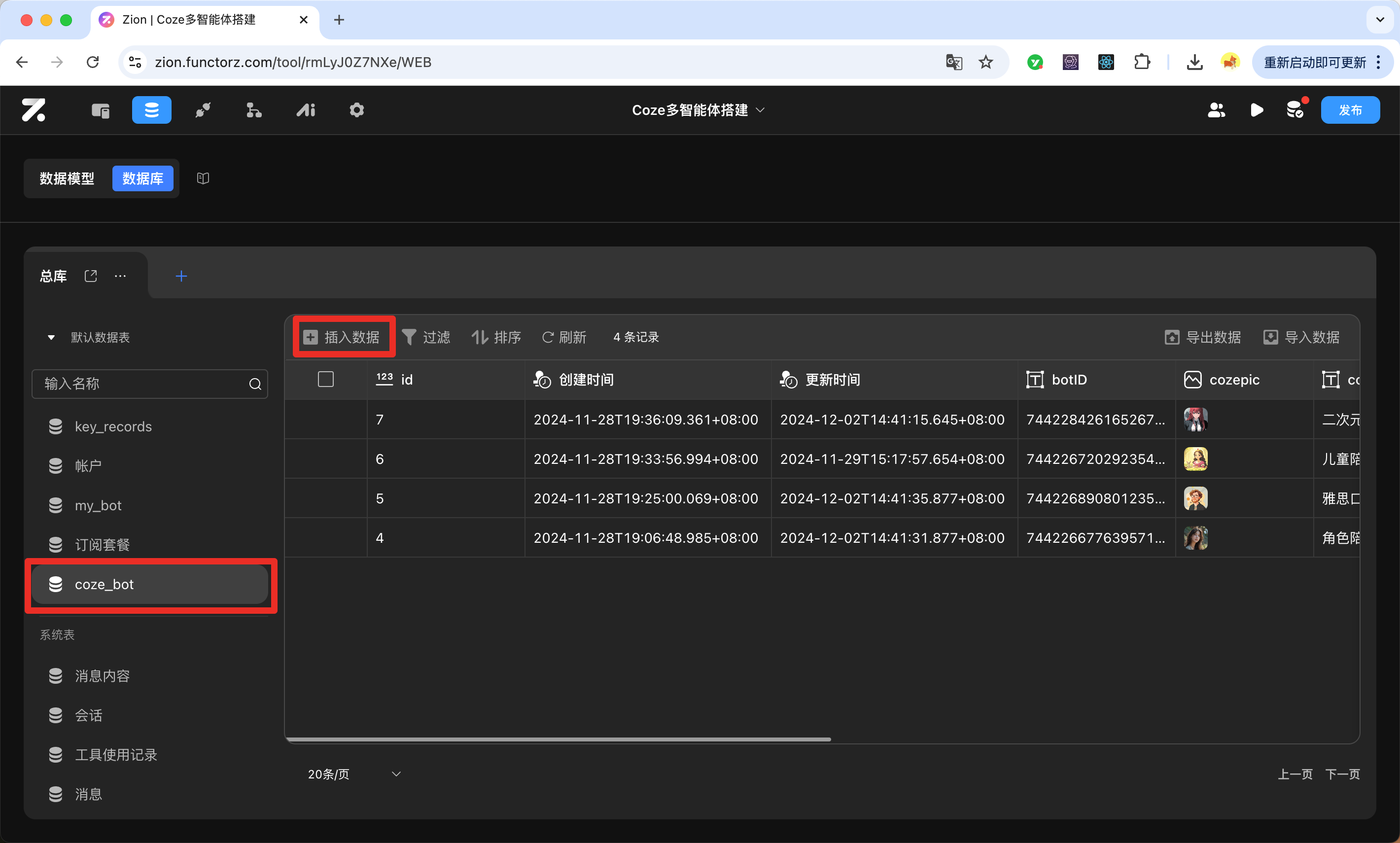Click the React DevTools extension icon
Viewport: 1400px width, 843px height.
1106,62
